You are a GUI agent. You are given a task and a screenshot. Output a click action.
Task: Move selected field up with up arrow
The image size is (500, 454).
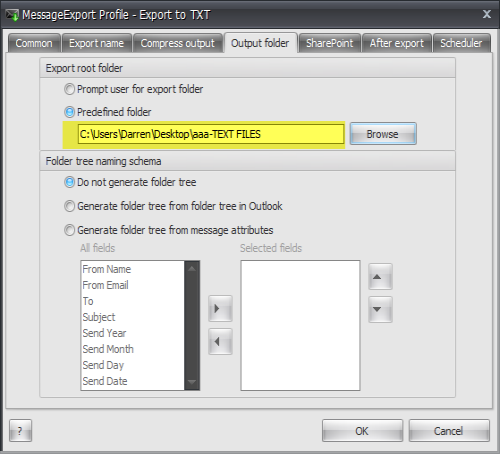click(x=380, y=277)
